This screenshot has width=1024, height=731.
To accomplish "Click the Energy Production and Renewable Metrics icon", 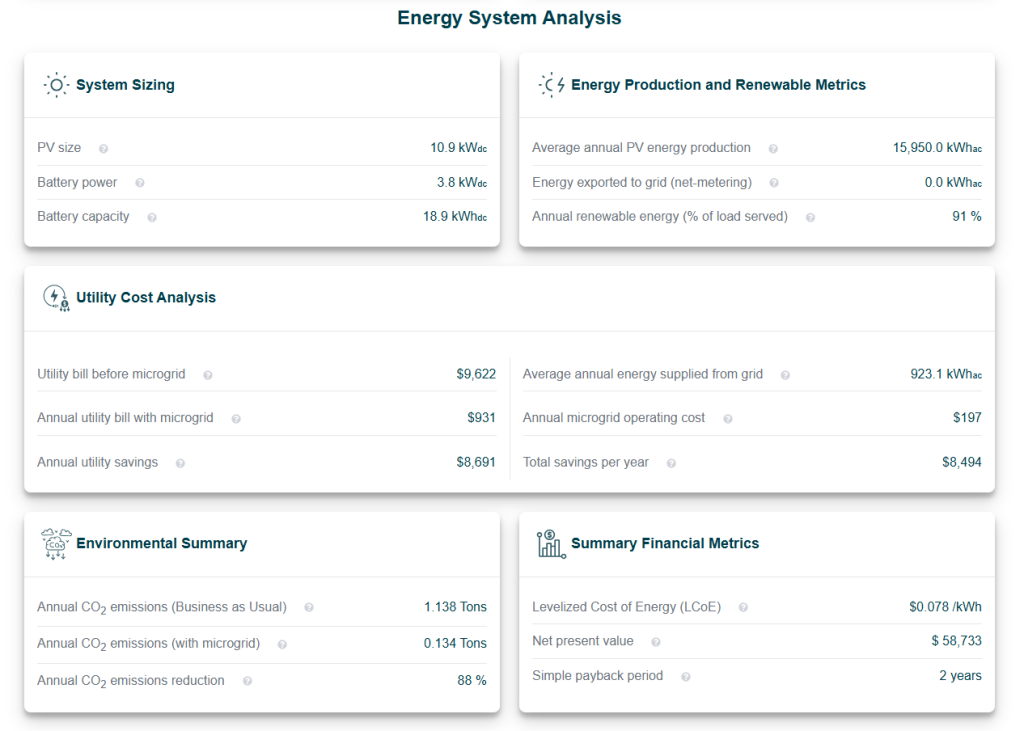I will (x=551, y=85).
